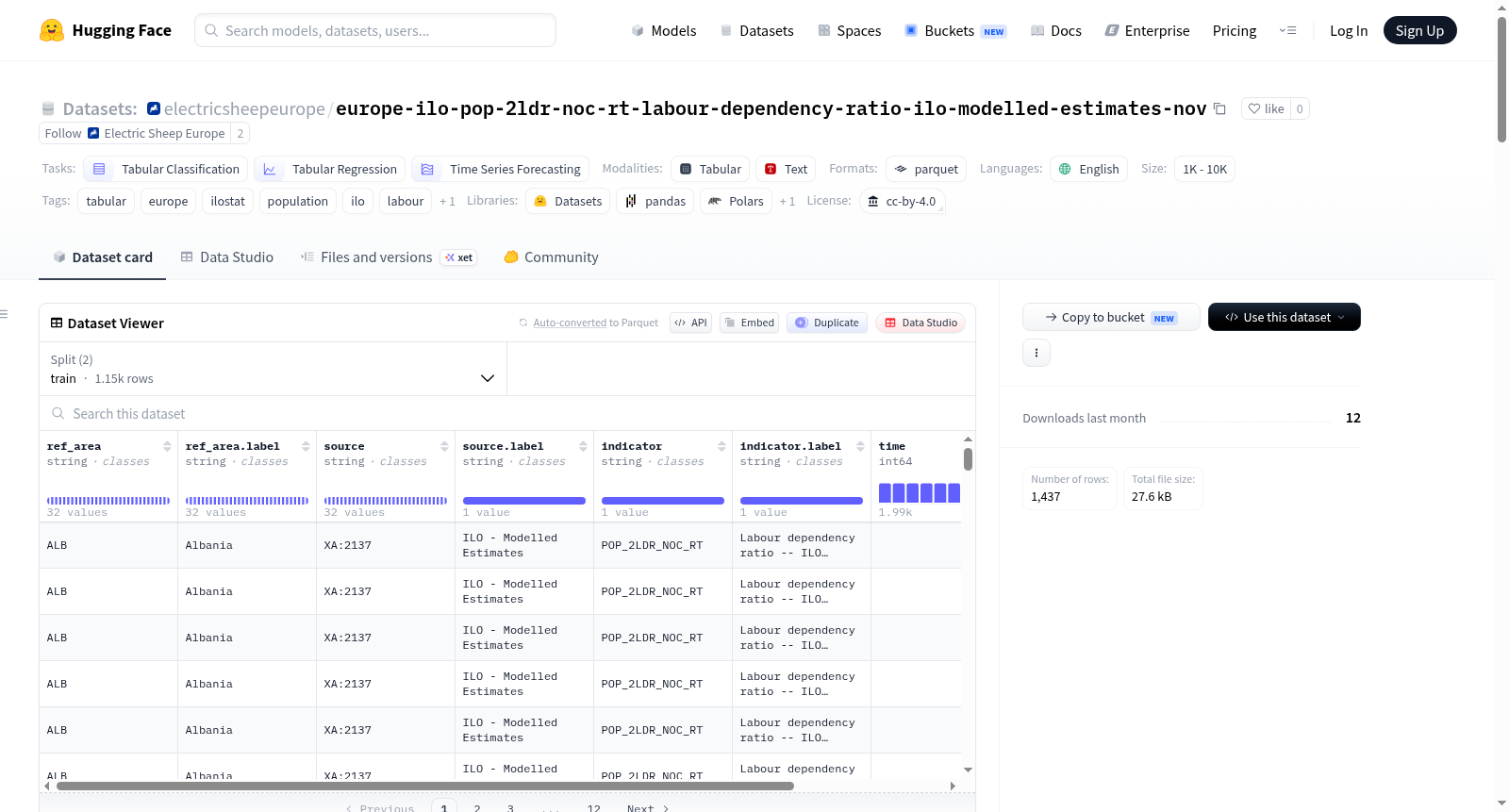Click the table vertical scrollbar thumb

click(x=968, y=459)
